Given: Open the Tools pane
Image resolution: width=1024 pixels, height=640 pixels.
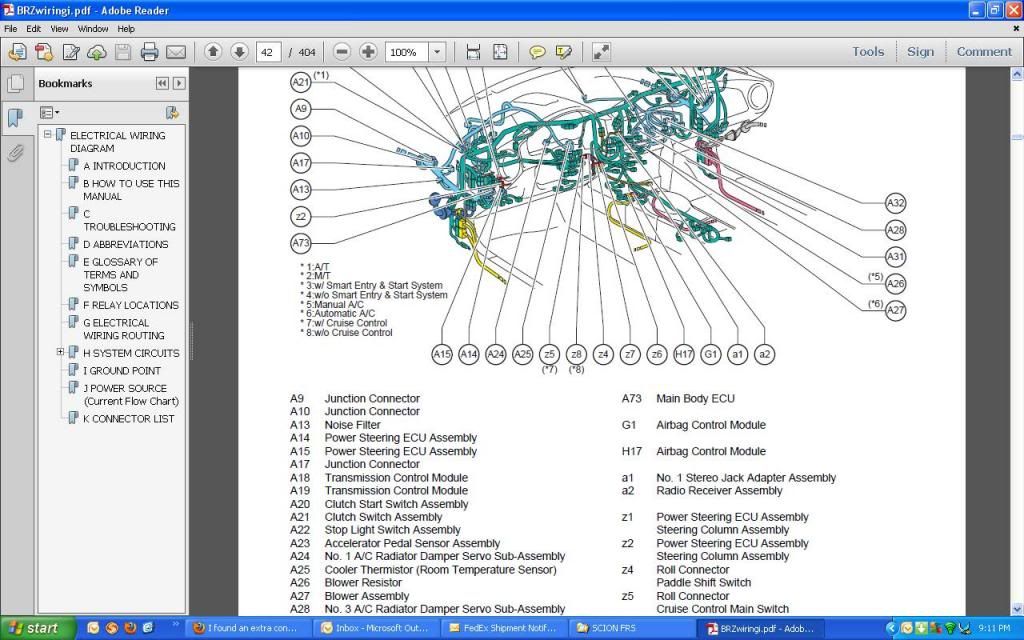Looking at the screenshot, I should pos(867,52).
